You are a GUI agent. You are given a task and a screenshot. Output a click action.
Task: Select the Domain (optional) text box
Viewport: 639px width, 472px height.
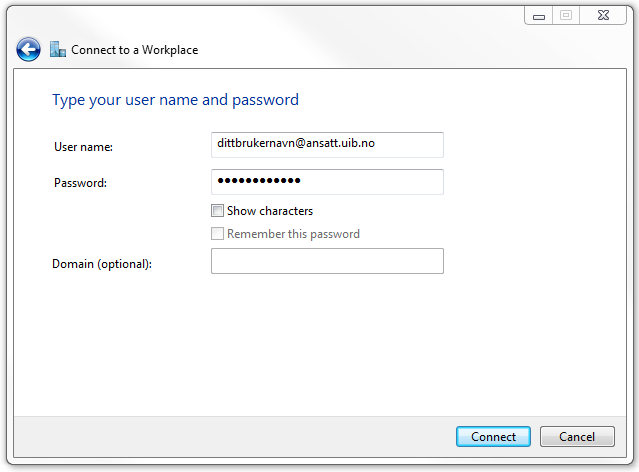(x=327, y=261)
